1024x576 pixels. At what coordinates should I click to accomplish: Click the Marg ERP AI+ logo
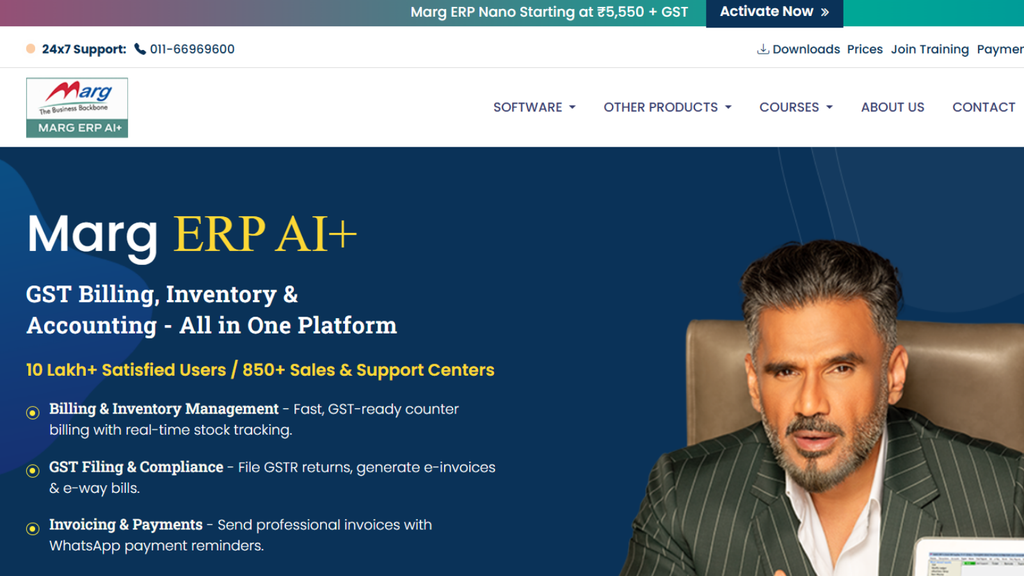77,108
